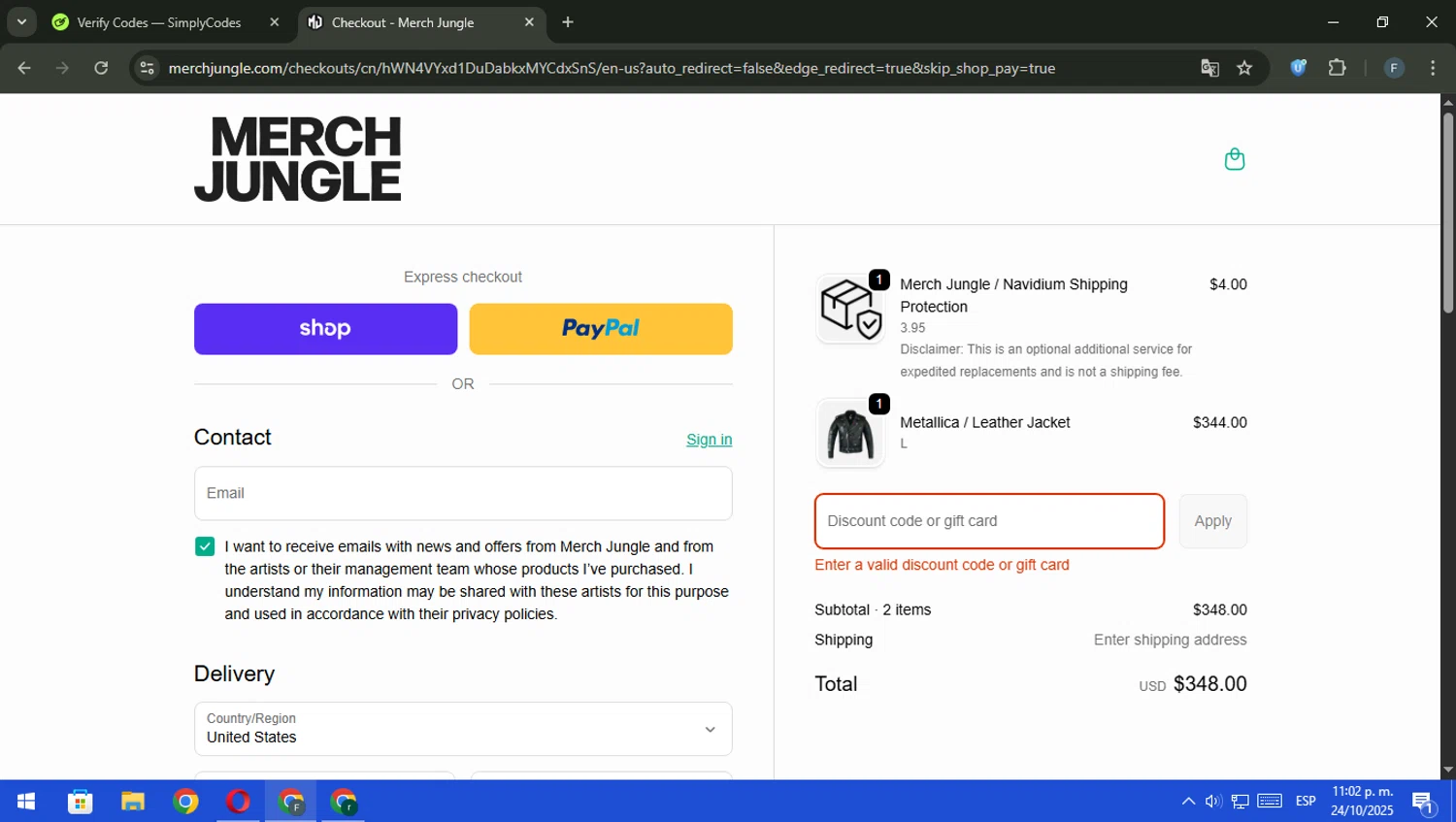The width and height of the screenshot is (1456, 822).
Task: Open the Windows Start menu
Action: click(x=26, y=802)
